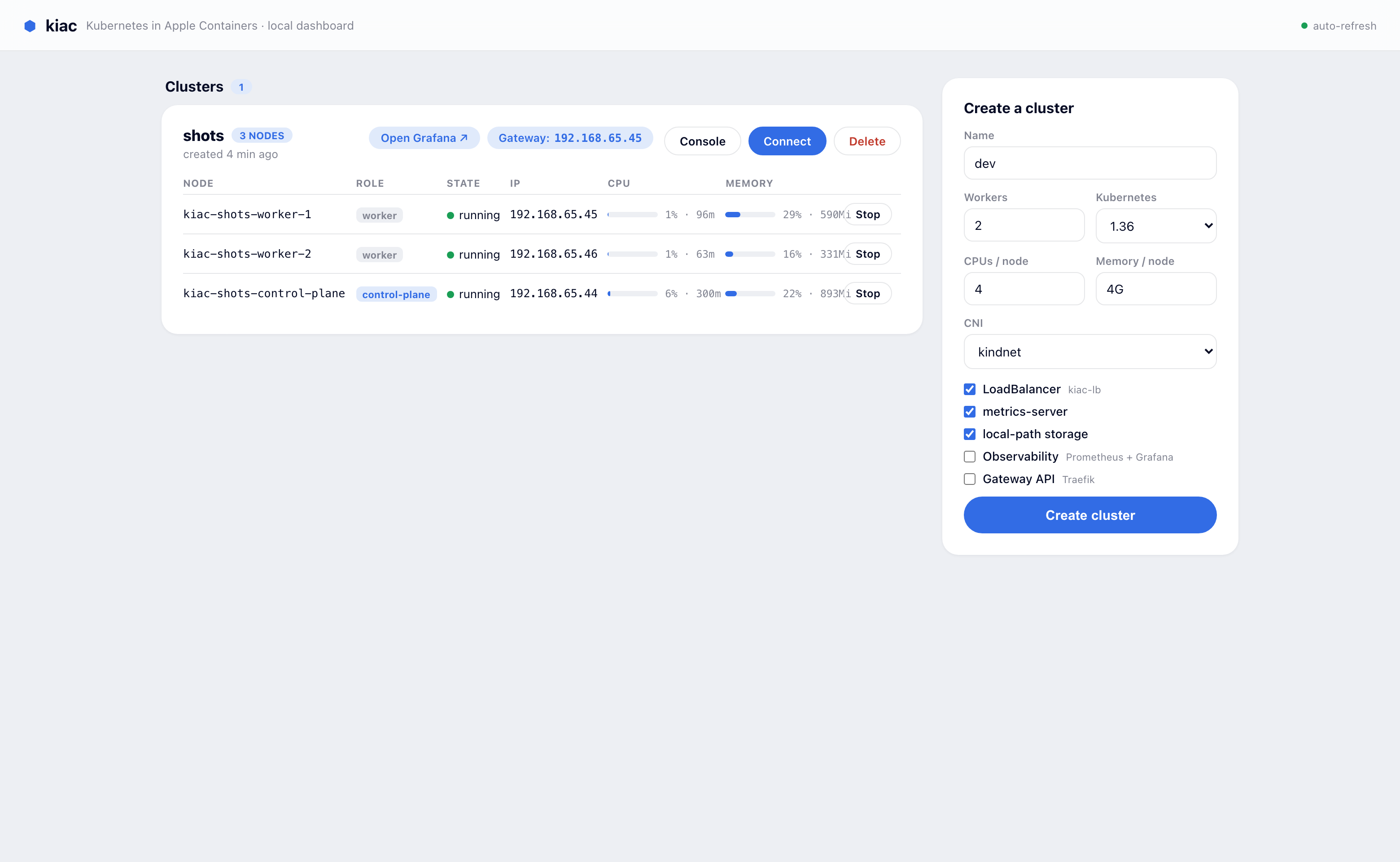This screenshot has width=1400, height=862.
Task: Click the MEMORY column header
Action: pos(749,183)
